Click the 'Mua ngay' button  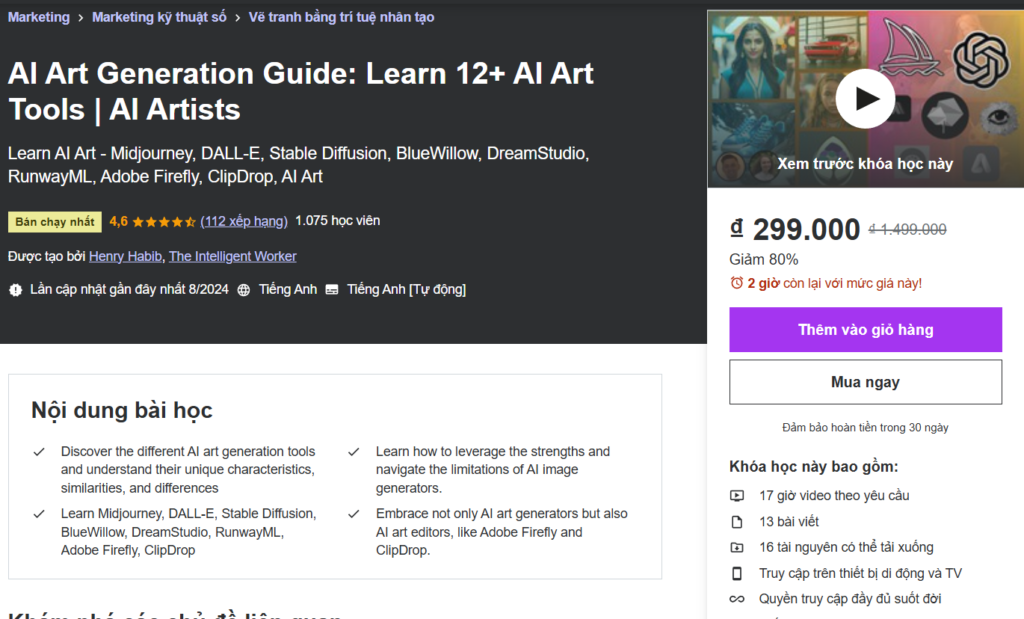(x=865, y=381)
